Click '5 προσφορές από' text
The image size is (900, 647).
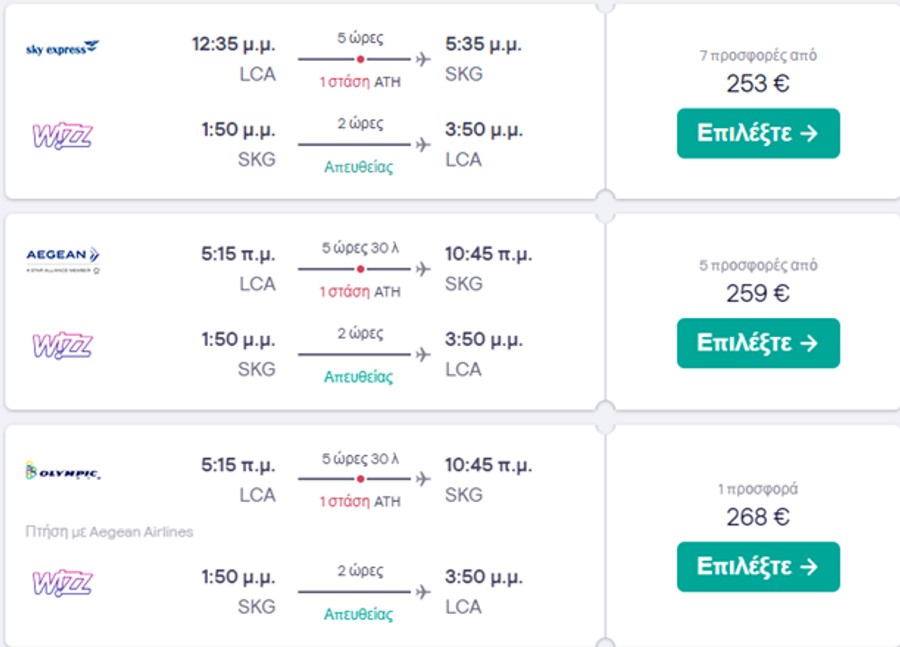758,265
